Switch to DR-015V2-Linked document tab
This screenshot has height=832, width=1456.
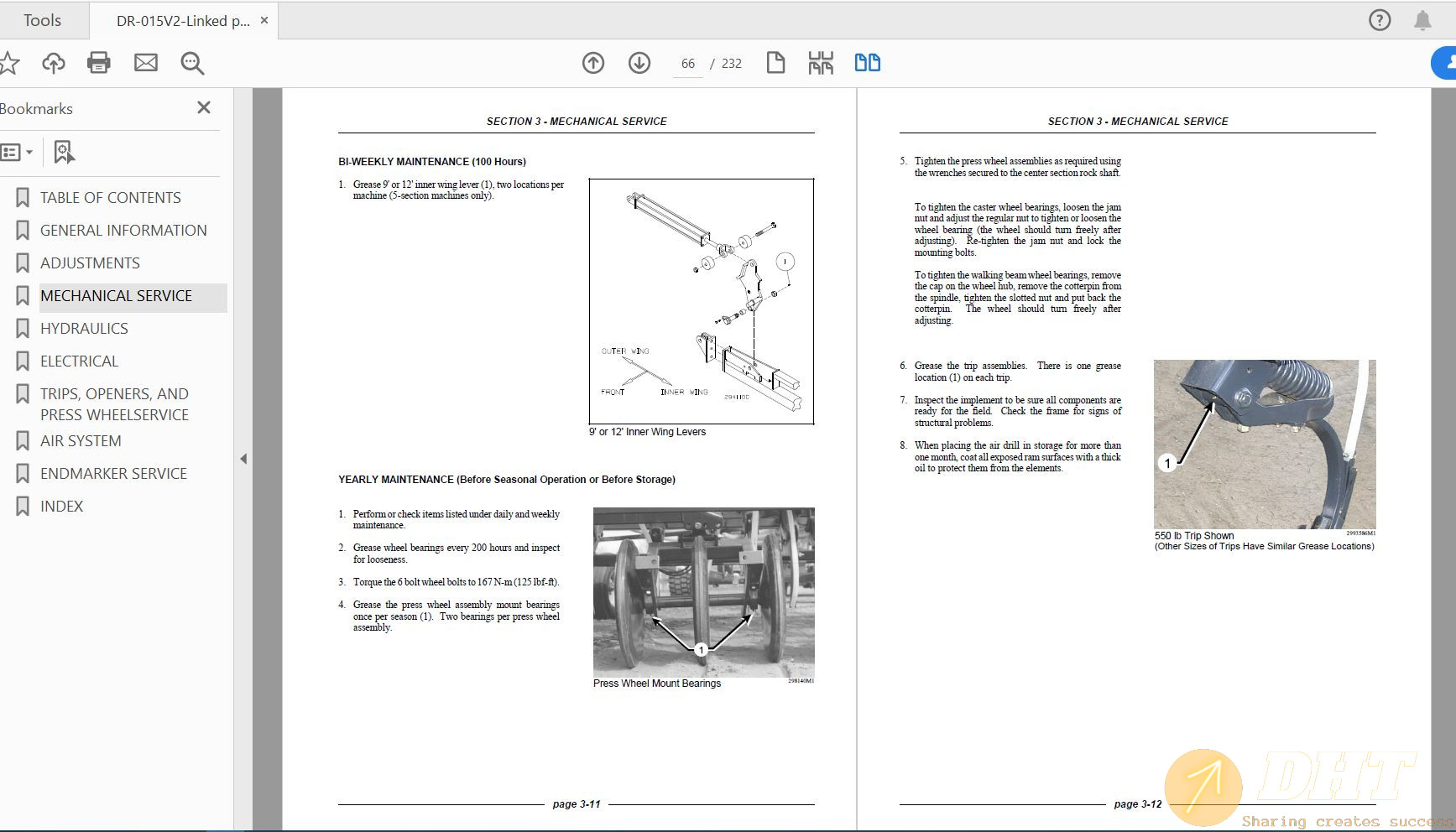pyautogui.click(x=183, y=21)
